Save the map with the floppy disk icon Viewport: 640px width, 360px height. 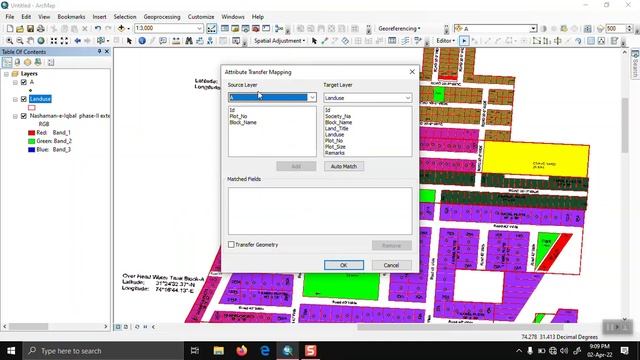click(x=30, y=29)
